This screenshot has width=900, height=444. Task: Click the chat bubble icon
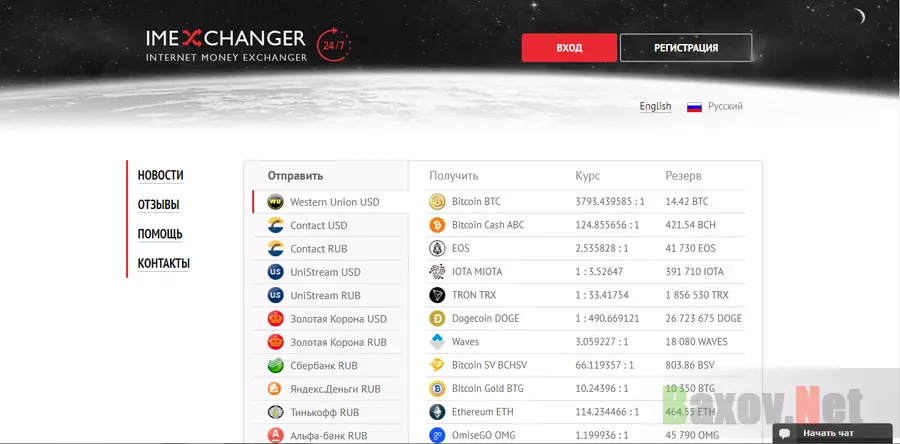[x=785, y=434]
